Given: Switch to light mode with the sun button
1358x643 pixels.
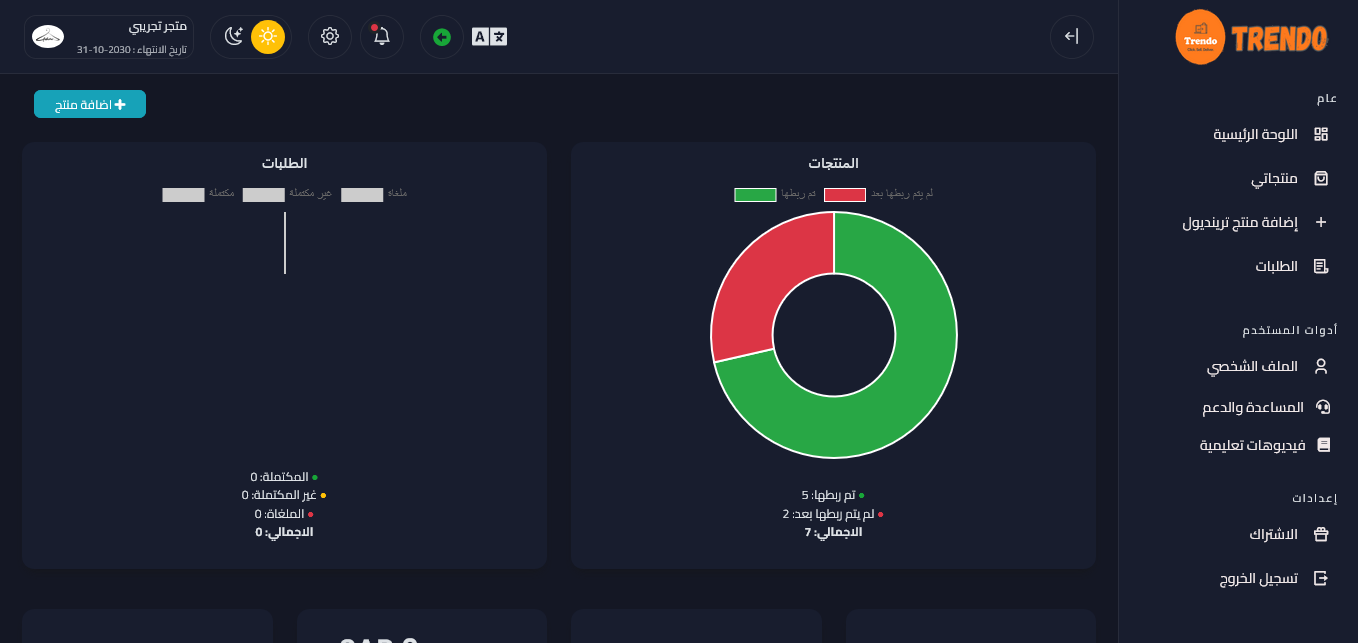Looking at the screenshot, I should 268,37.
